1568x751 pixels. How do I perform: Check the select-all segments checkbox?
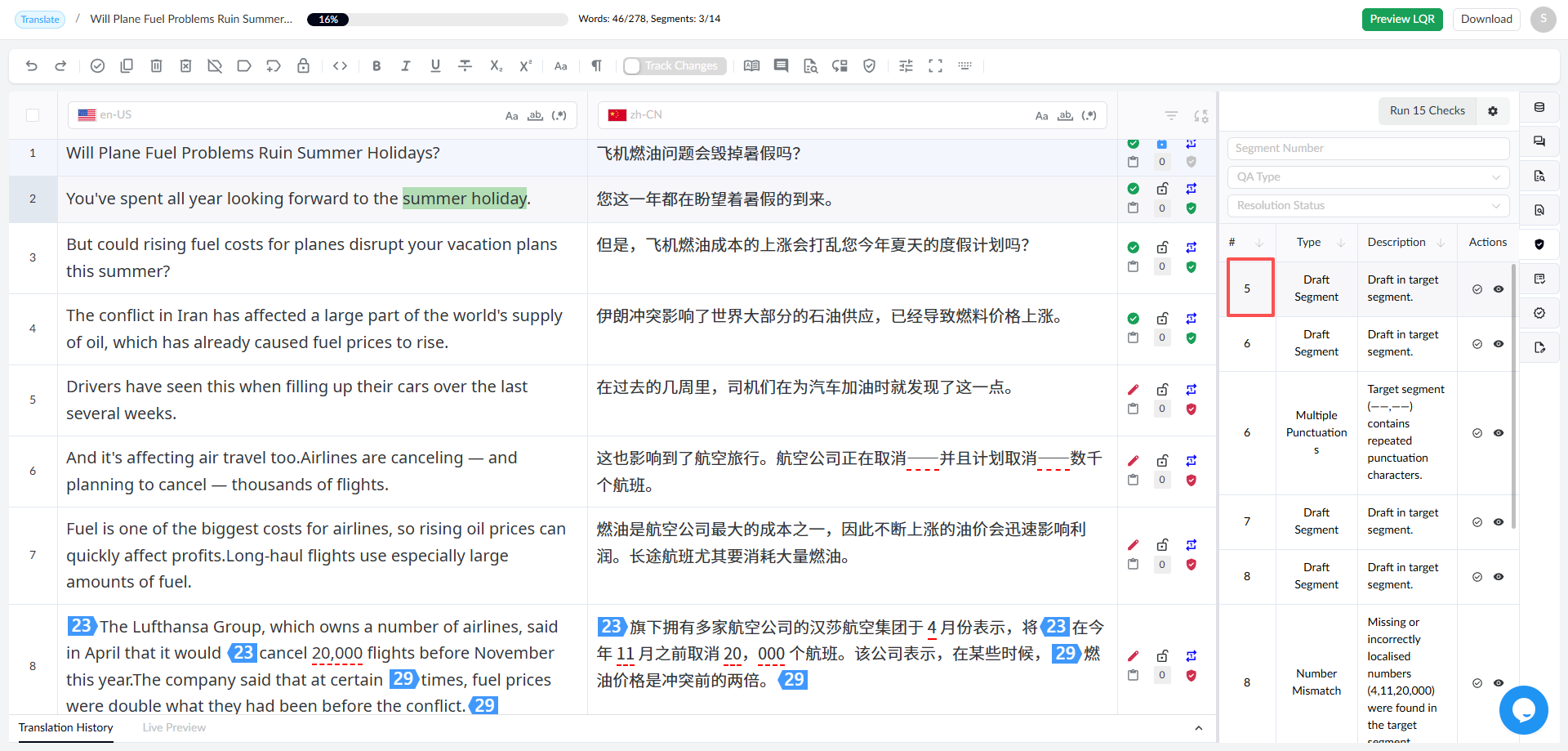tap(33, 115)
